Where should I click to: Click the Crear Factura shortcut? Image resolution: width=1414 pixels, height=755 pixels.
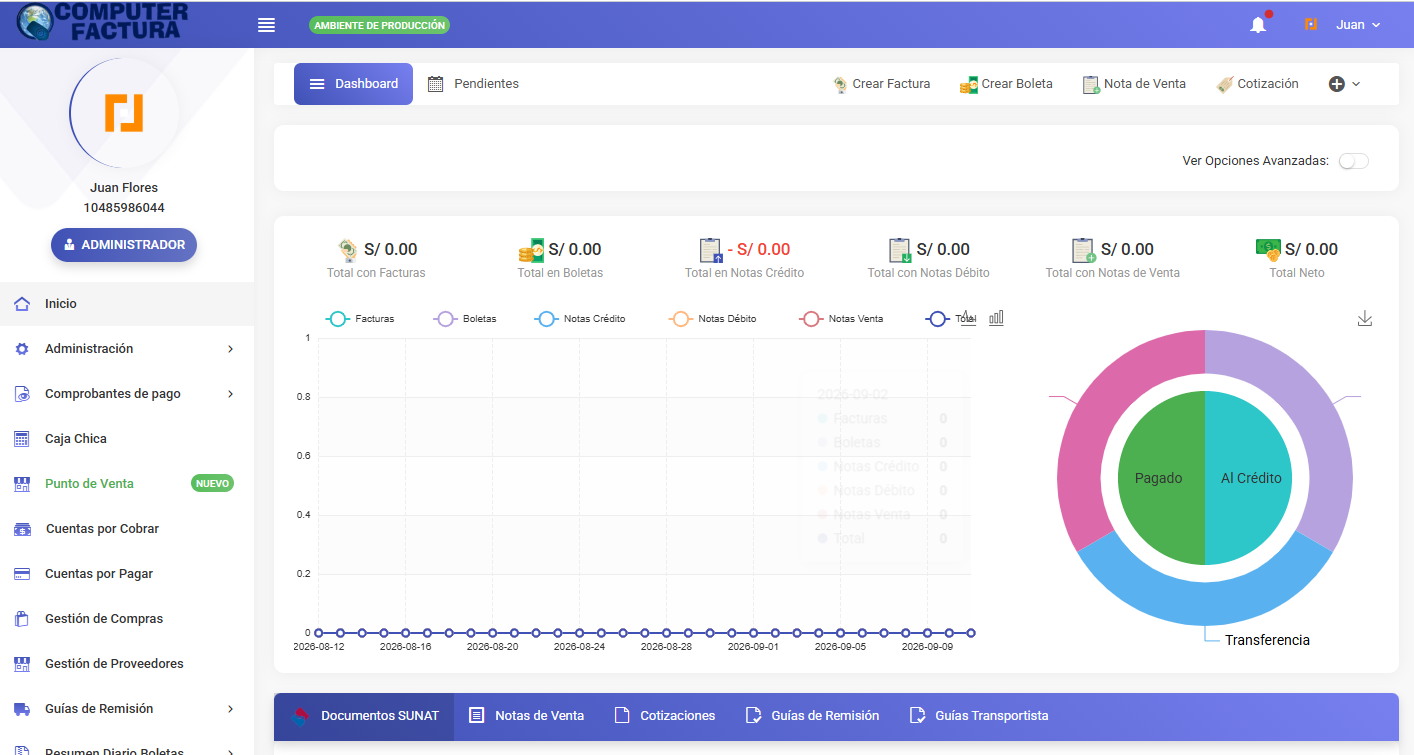coord(882,84)
